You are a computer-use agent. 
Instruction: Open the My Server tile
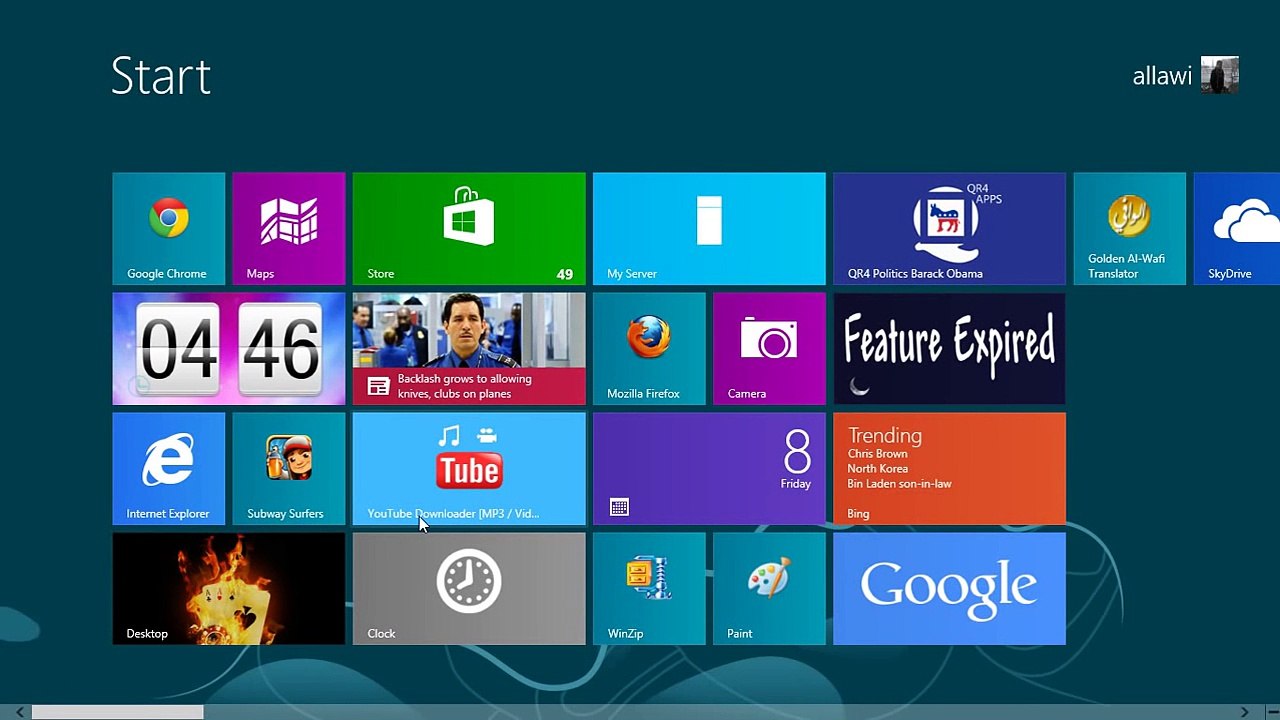(x=709, y=229)
